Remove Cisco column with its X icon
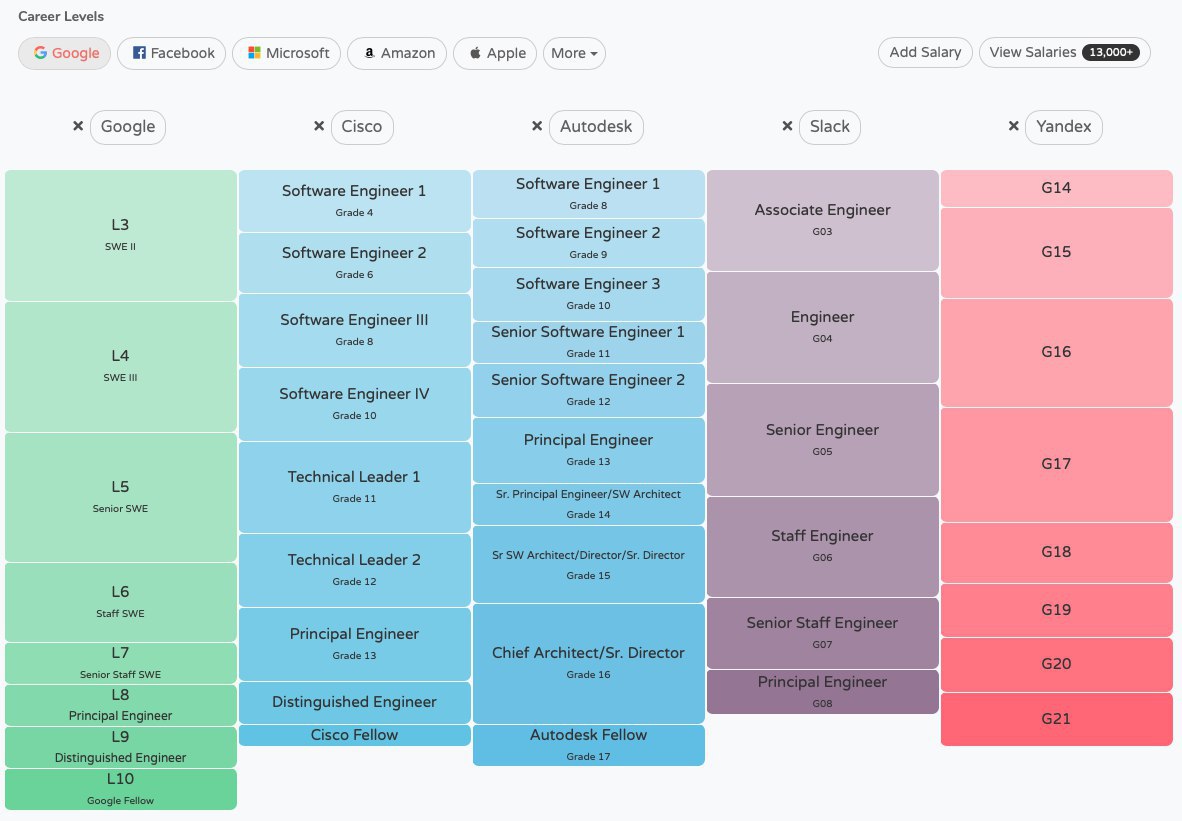 pos(319,126)
